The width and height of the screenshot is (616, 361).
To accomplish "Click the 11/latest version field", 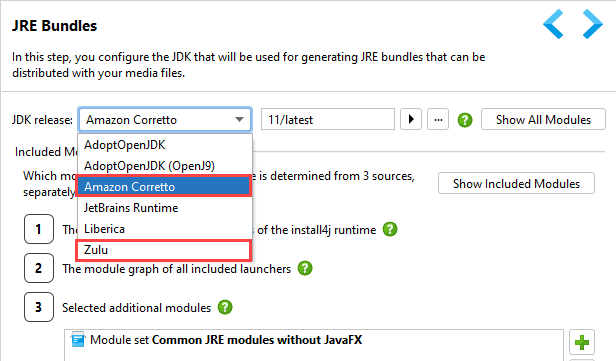I will (x=328, y=119).
